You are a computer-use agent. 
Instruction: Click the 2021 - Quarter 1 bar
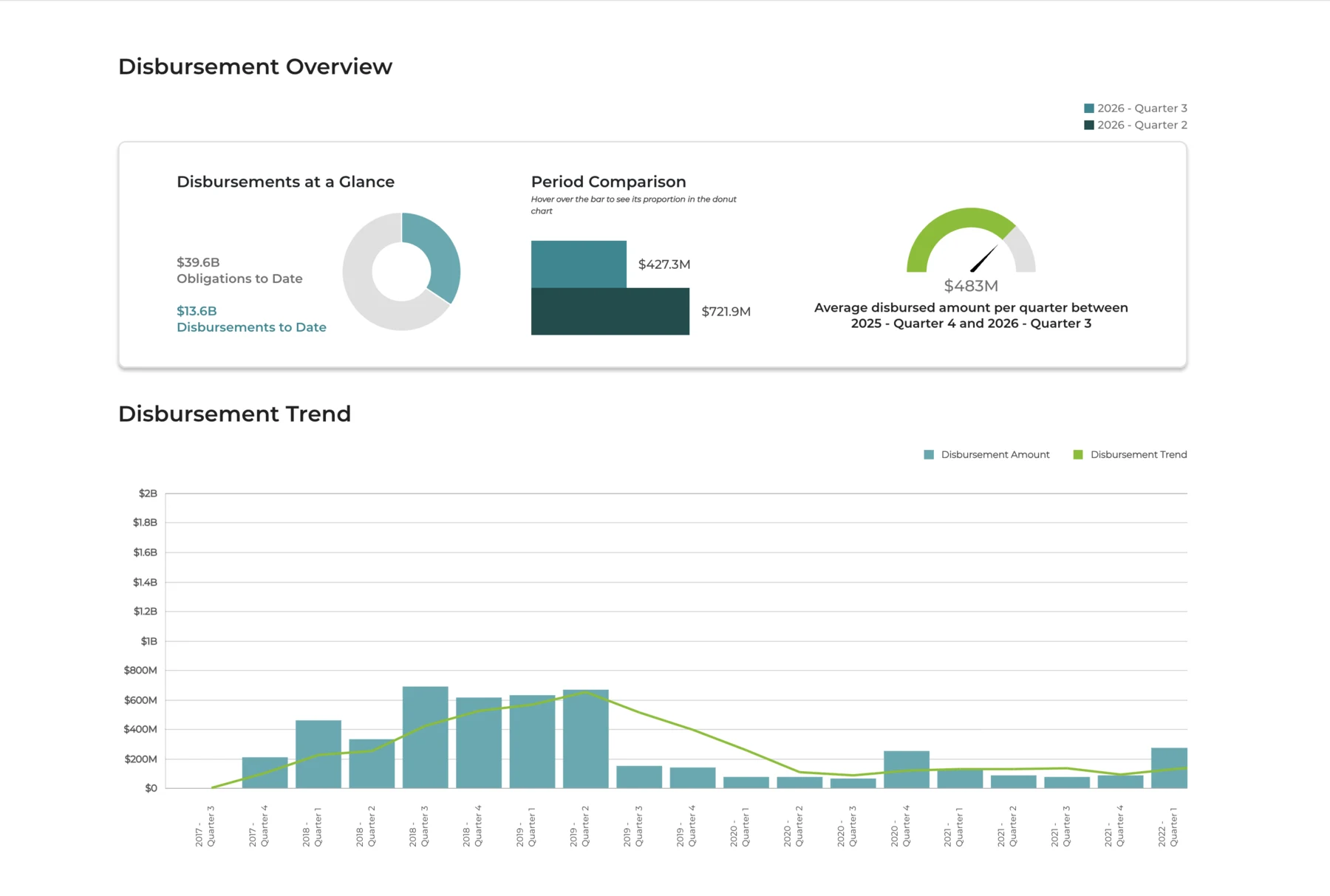pos(960,779)
